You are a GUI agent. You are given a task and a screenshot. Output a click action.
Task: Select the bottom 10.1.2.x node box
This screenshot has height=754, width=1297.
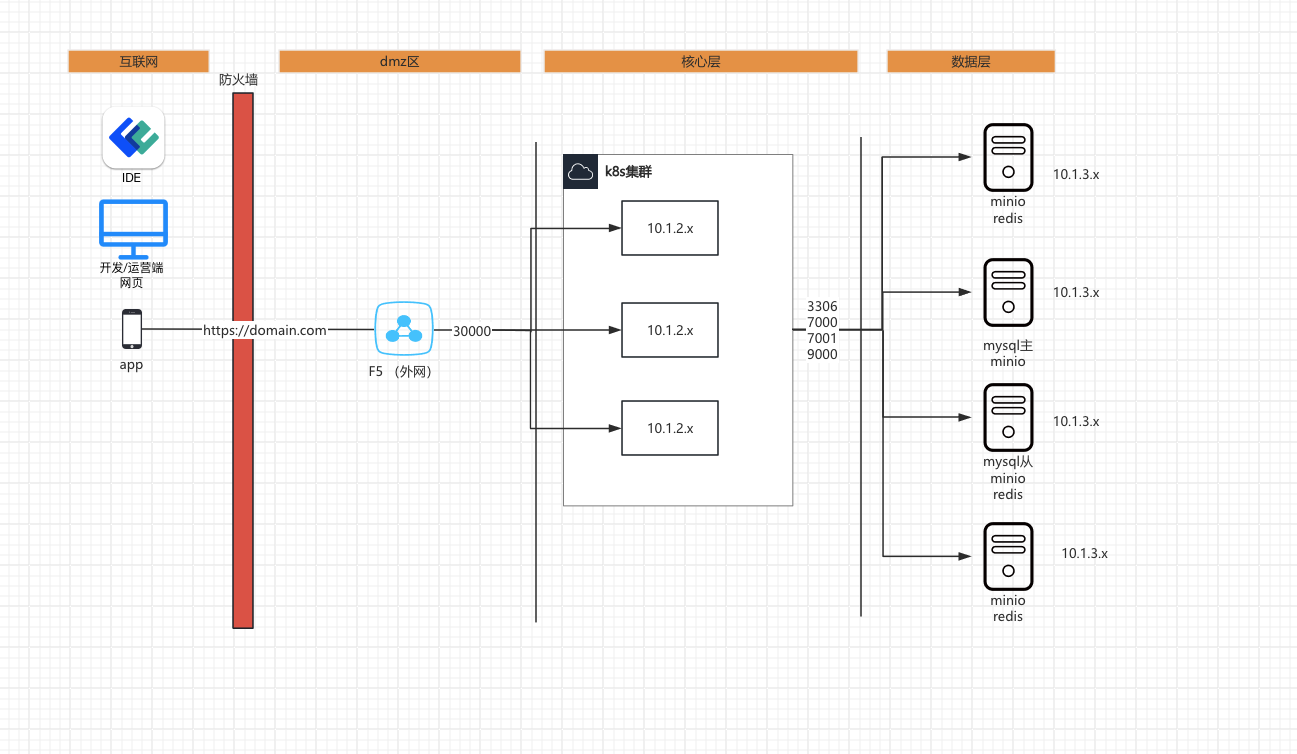670,428
